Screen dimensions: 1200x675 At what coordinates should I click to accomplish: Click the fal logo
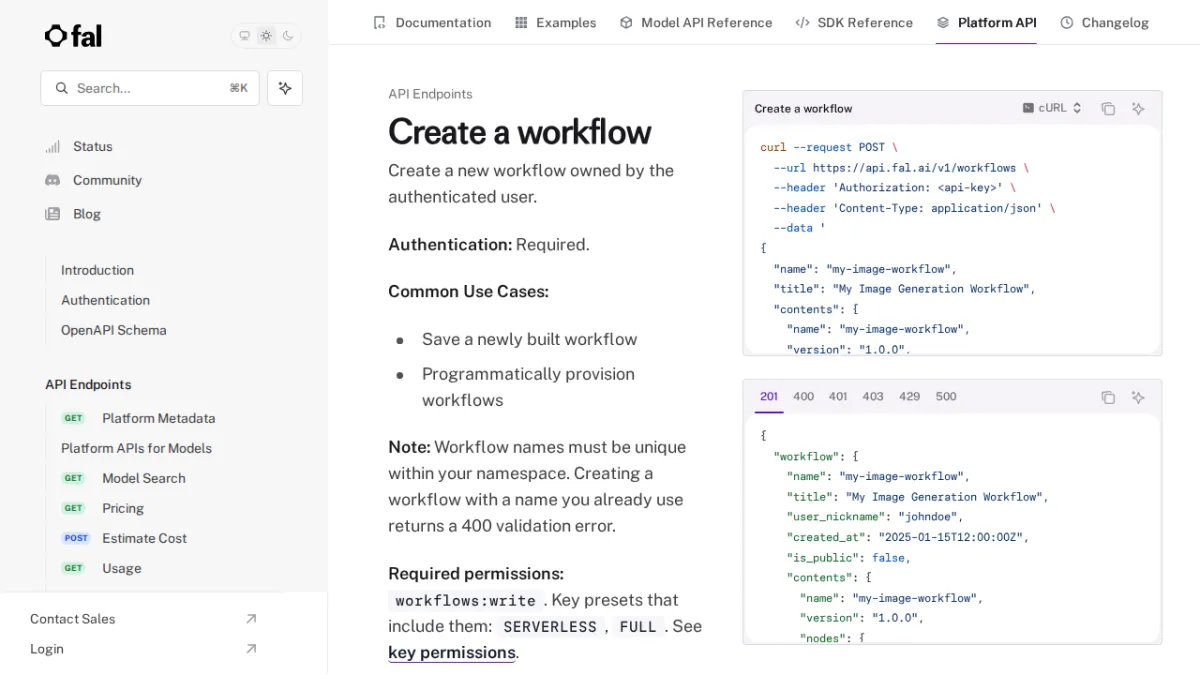73,36
